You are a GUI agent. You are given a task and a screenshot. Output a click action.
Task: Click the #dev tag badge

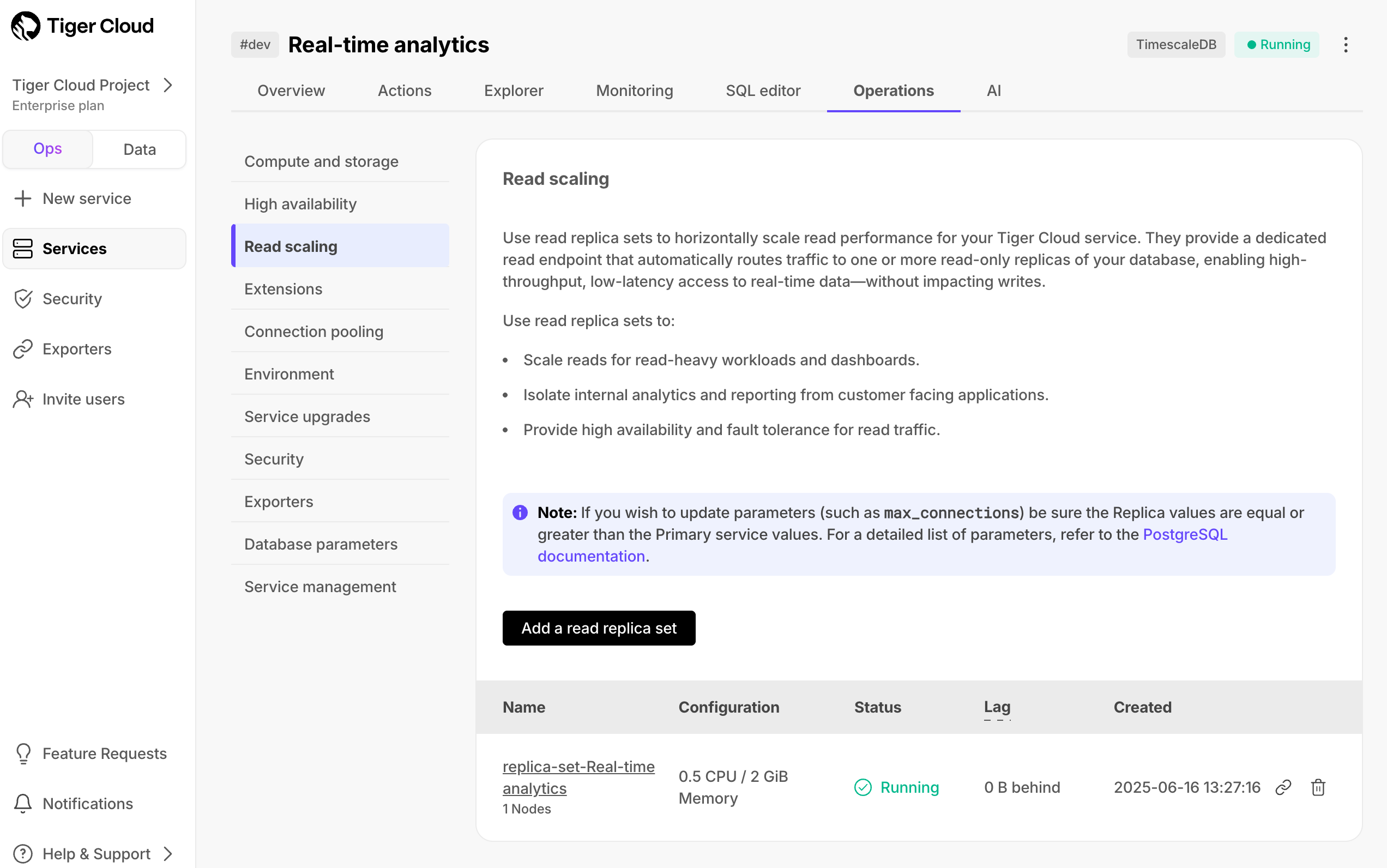coord(255,45)
